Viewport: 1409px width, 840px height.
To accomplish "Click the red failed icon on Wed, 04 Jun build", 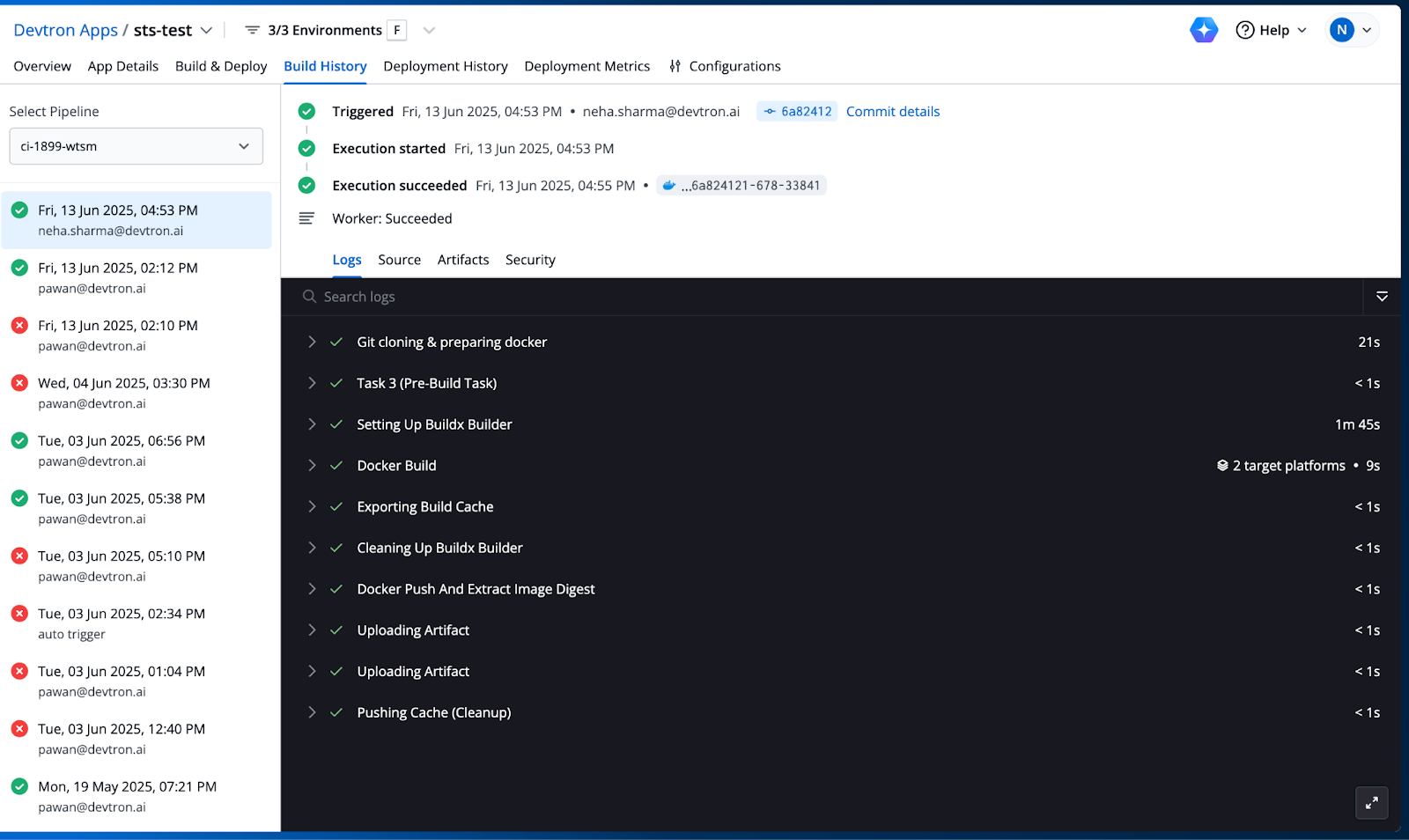I will click(x=18, y=382).
